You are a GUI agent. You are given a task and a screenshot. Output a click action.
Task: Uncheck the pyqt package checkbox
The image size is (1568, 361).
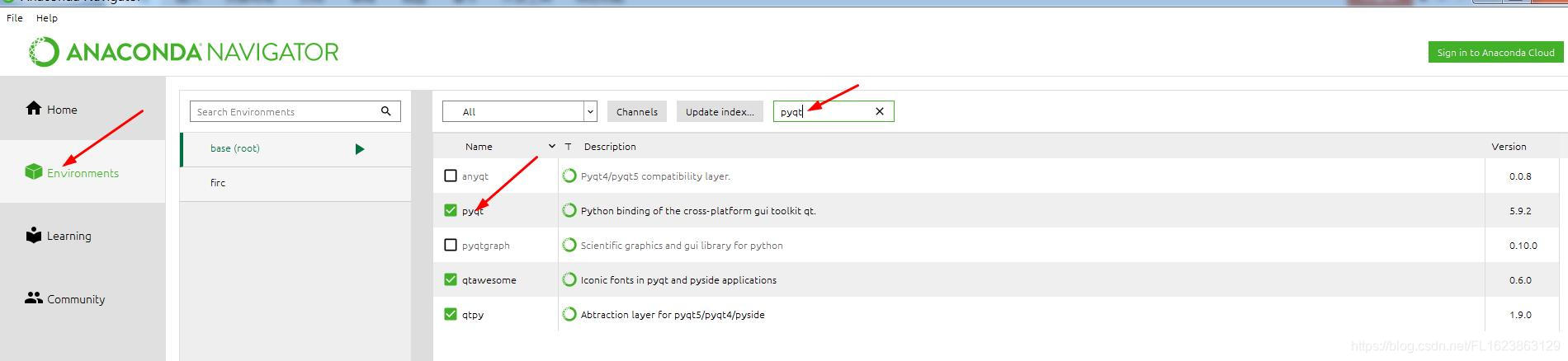point(451,210)
